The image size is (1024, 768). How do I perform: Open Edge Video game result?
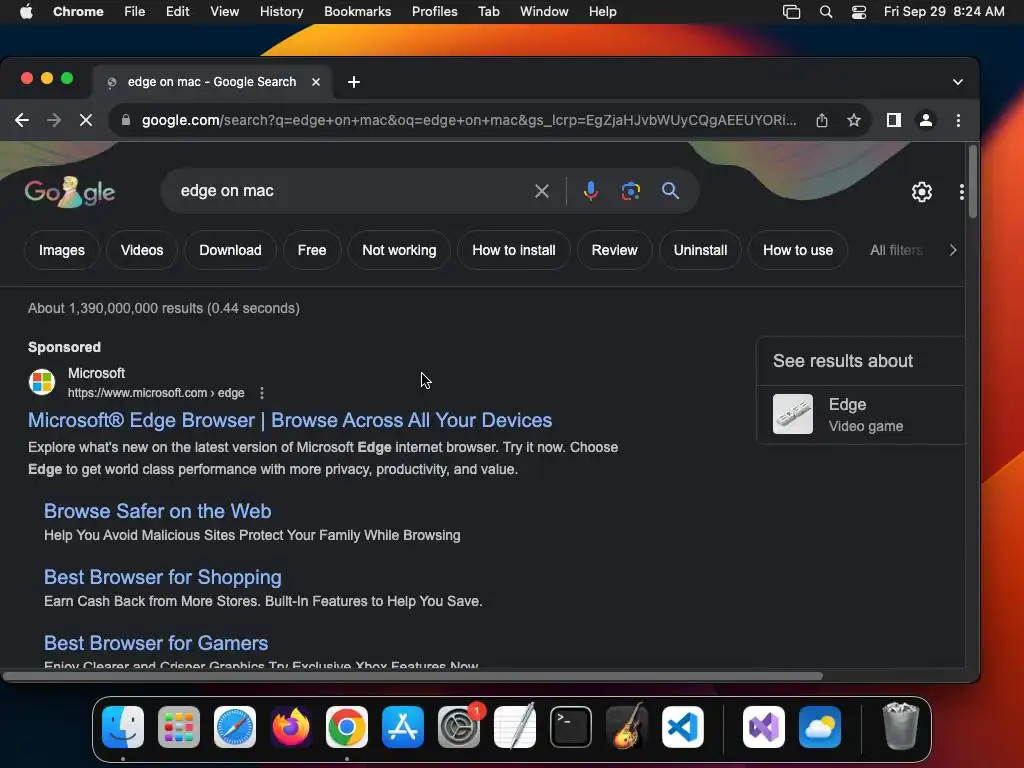[861, 415]
